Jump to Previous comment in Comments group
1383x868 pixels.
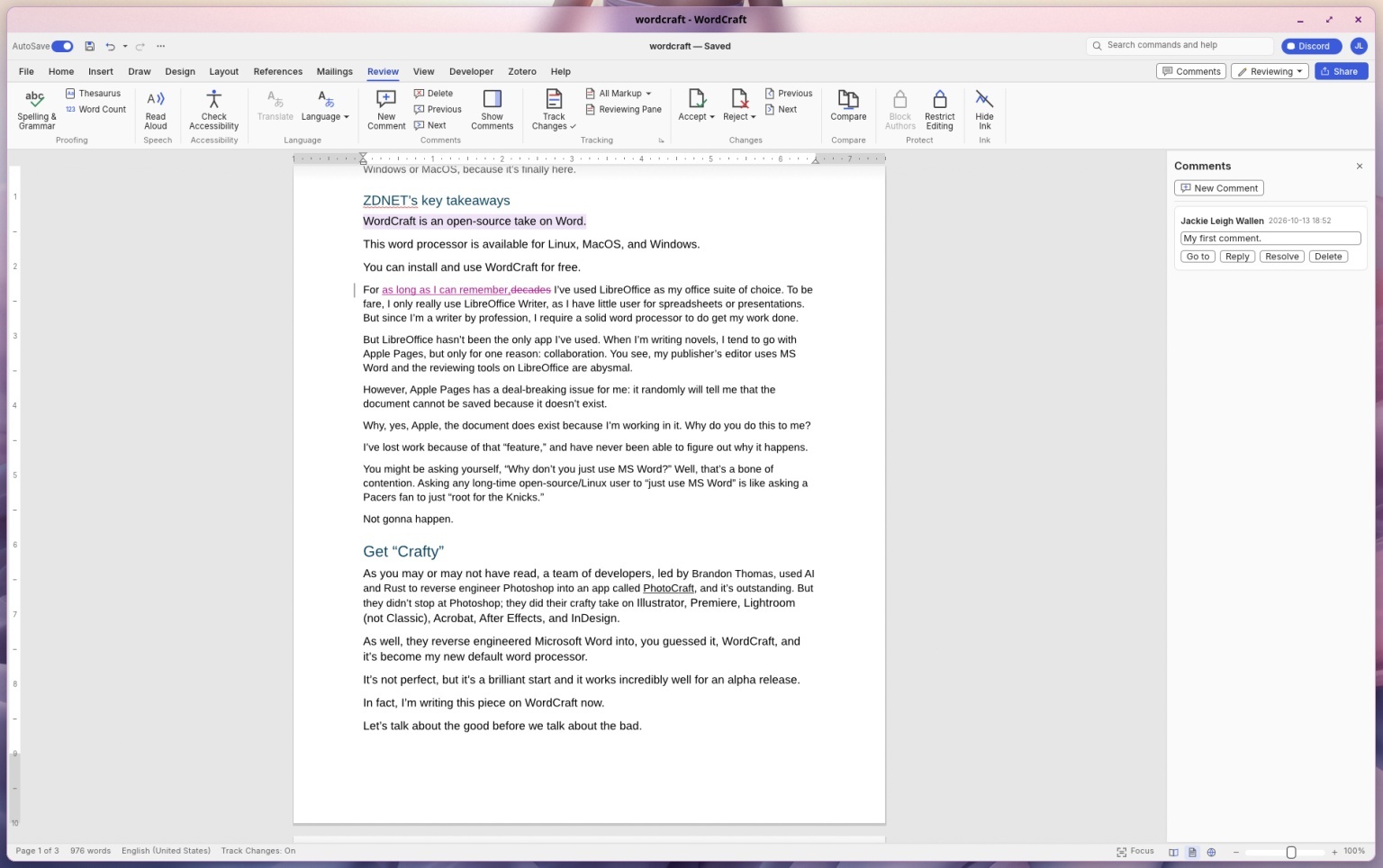[x=438, y=110]
